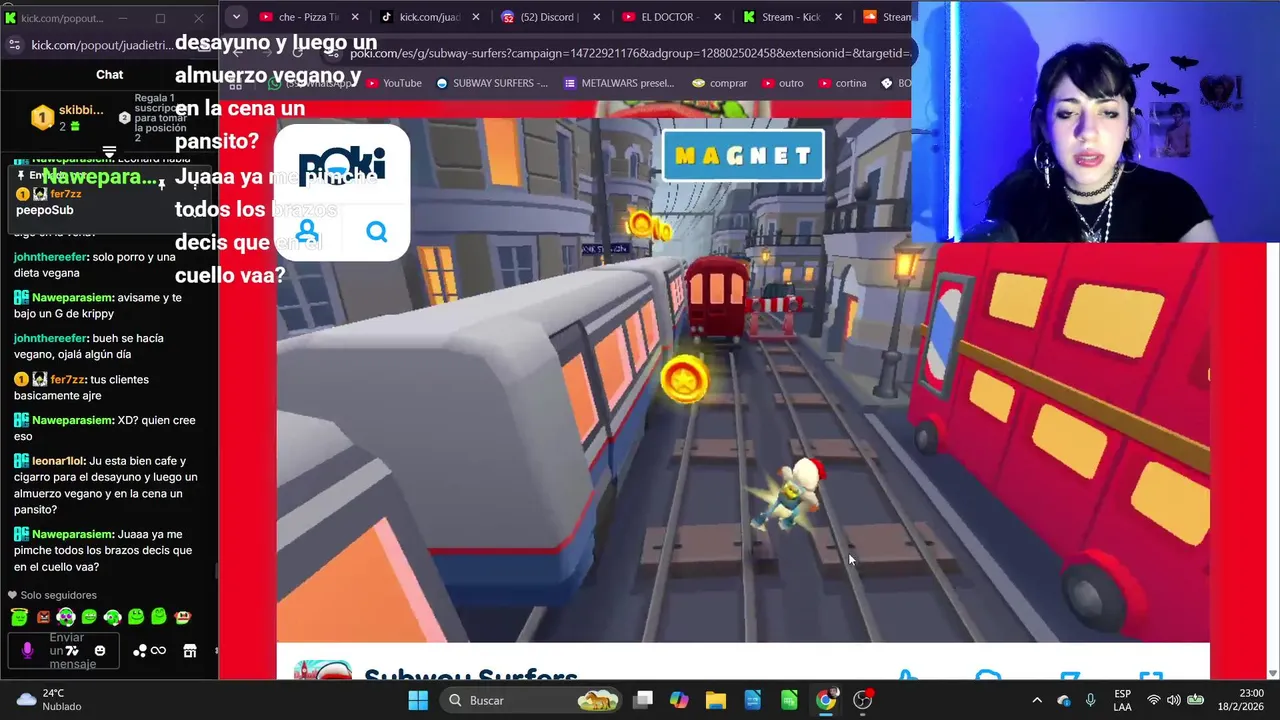Click the OneDrive cloud tray icon
The height and width of the screenshot is (720, 1280).
(x=1063, y=700)
